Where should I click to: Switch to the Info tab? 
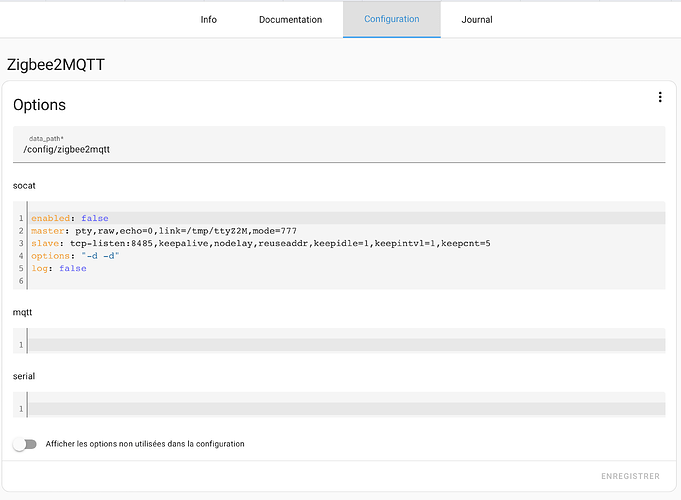[x=208, y=20]
